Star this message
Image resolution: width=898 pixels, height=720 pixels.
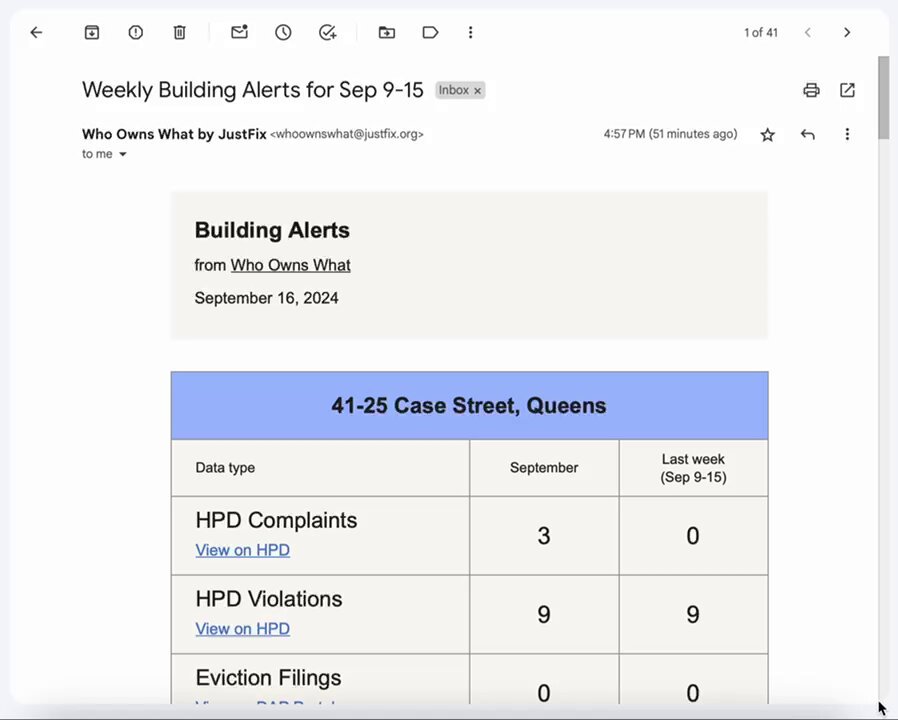click(x=767, y=135)
